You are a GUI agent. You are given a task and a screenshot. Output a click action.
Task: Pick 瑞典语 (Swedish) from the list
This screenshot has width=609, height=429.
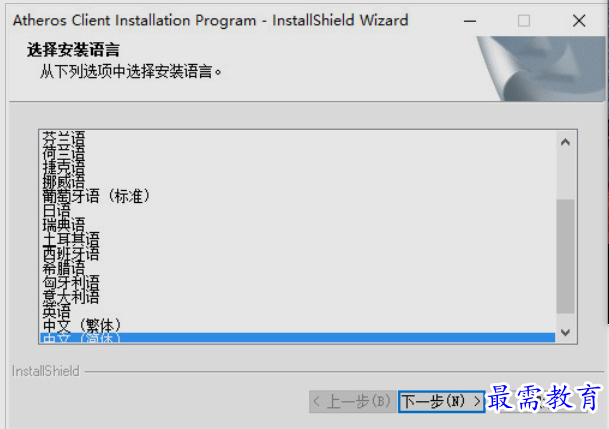pyautogui.click(x=298, y=225)
